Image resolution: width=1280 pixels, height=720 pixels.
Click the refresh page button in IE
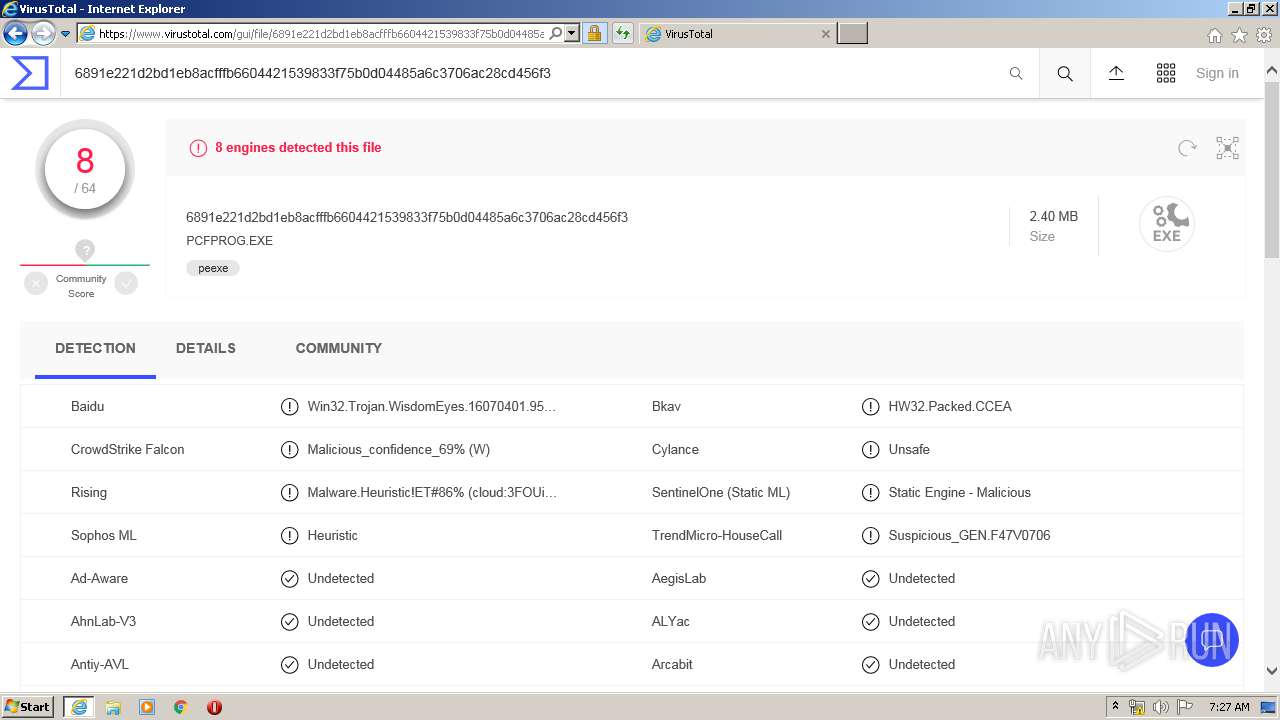(x=623, y=34)
